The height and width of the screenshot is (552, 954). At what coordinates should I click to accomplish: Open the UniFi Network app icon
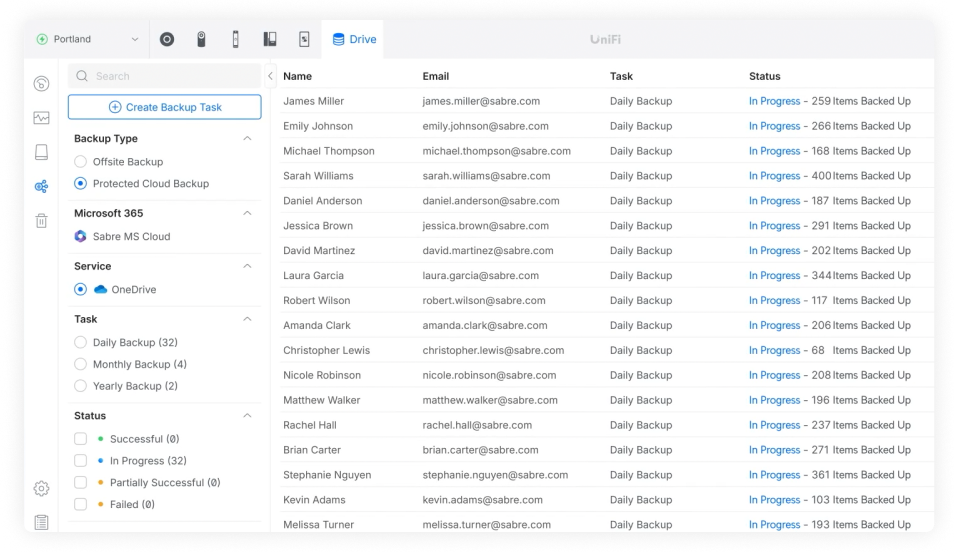pos(167,40)
